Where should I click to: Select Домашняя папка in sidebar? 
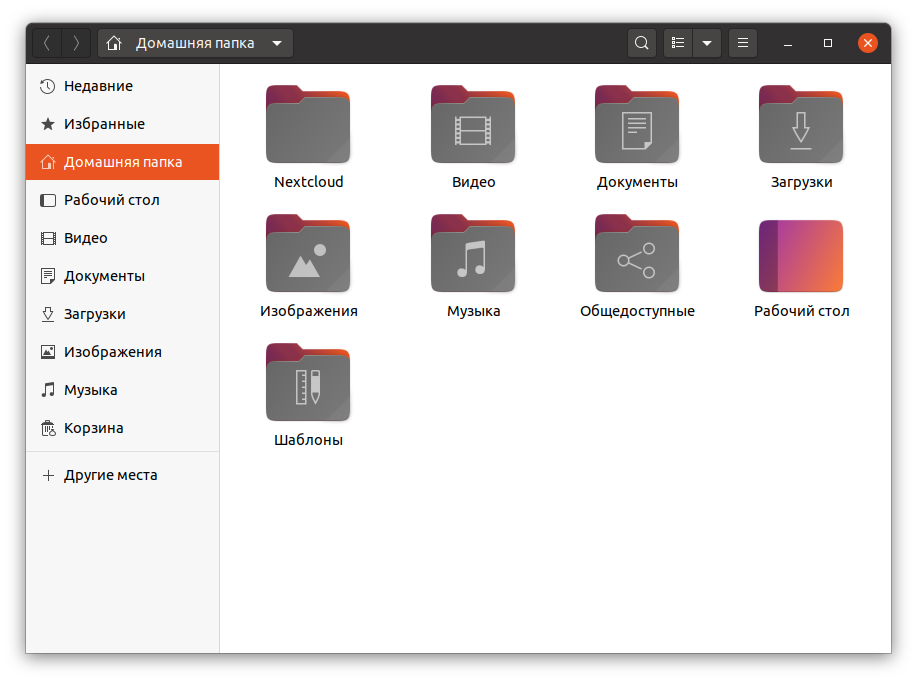tap(122, 162)
